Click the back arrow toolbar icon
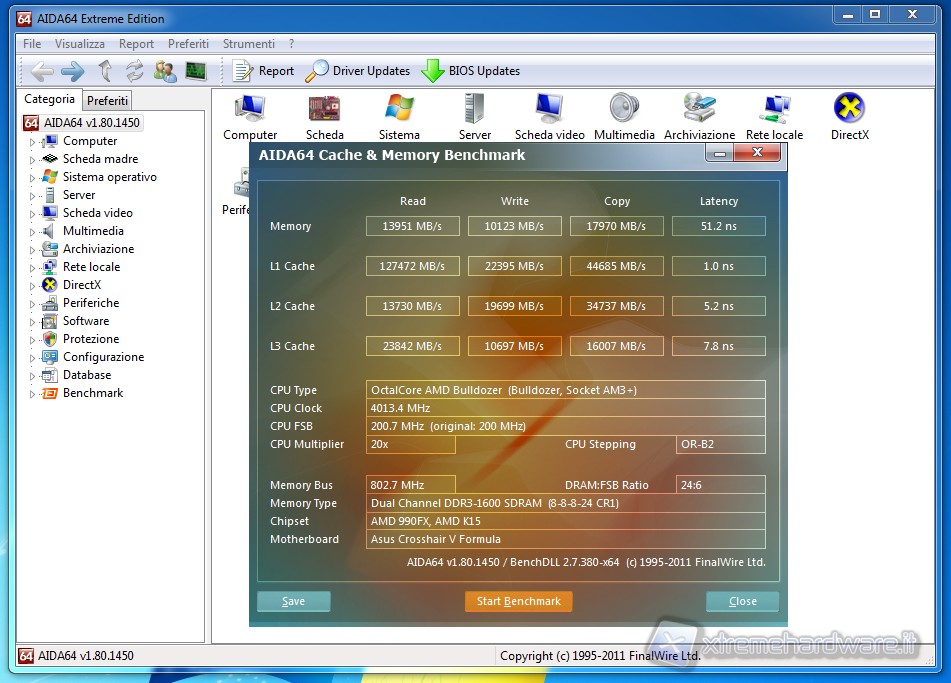Image resolution: width=951 pixels, height=683 pixels. click(42, 71)
